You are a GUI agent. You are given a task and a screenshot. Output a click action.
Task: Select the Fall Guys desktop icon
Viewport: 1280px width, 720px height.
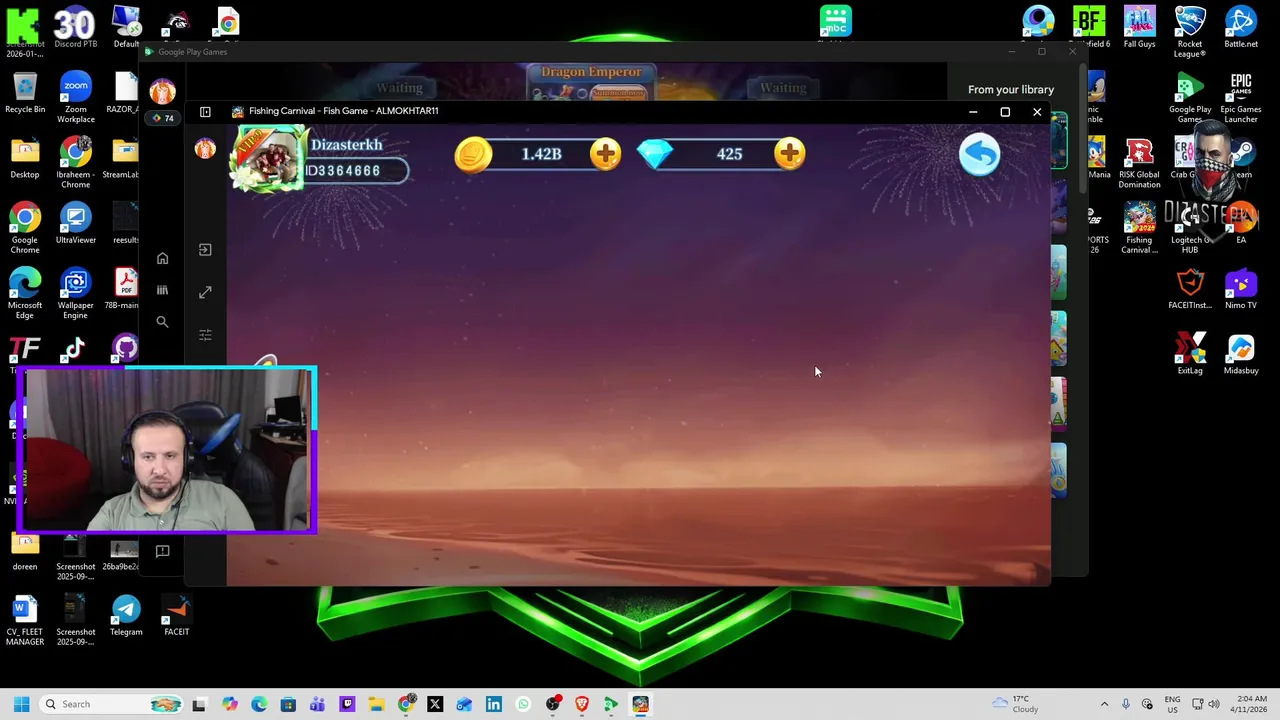point(1139,27)
